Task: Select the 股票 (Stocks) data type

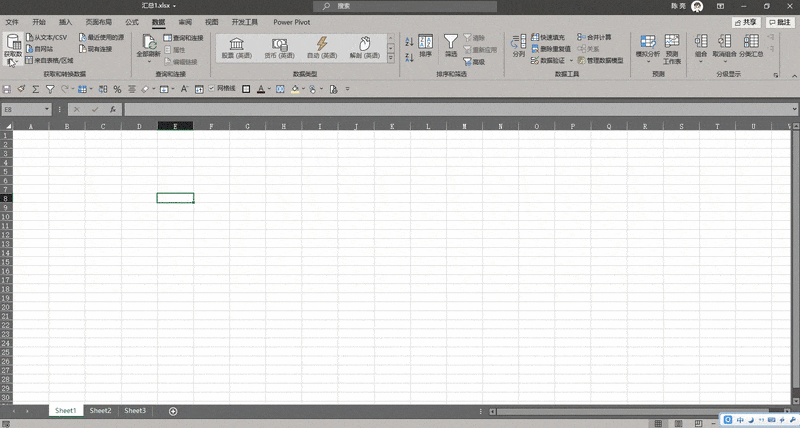Action: pyautogui.click(x=237, y=45)
